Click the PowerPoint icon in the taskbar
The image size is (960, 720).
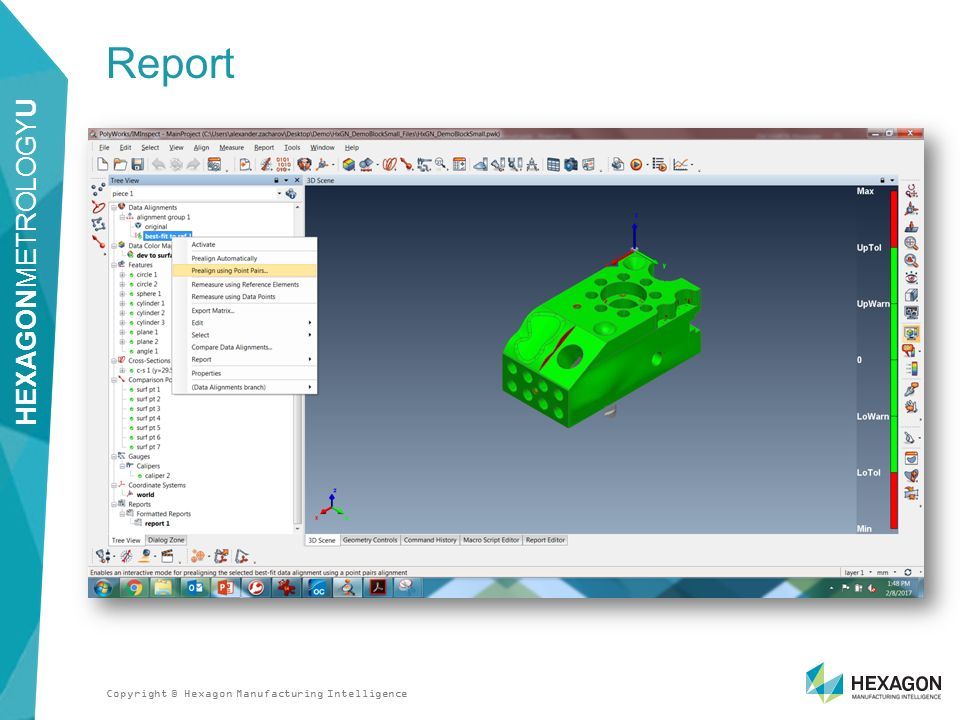click(x=225, y=588)
